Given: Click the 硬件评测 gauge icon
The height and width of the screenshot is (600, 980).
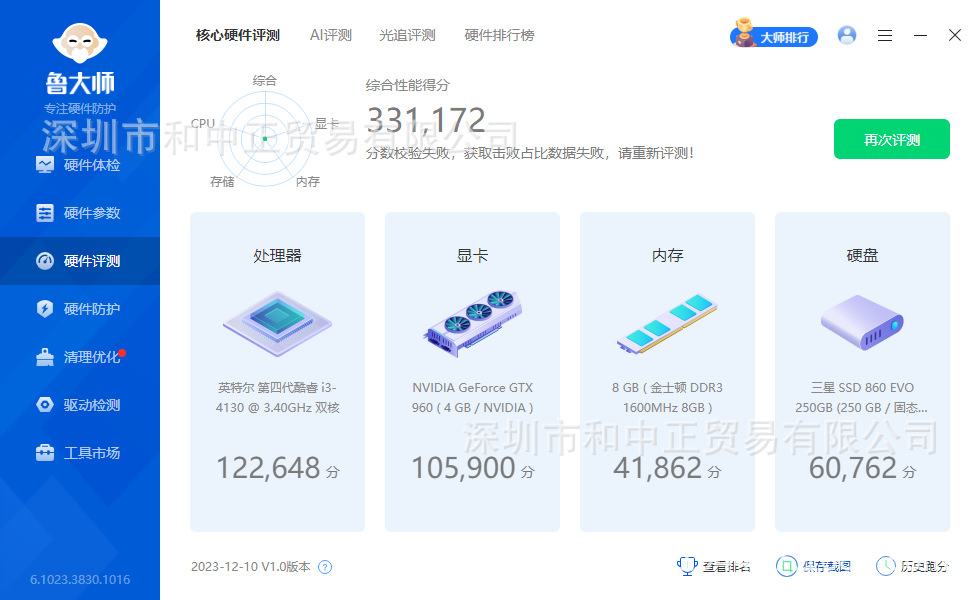Looking at the screenshot, I should pyautogui.click(x=45, y=261).
